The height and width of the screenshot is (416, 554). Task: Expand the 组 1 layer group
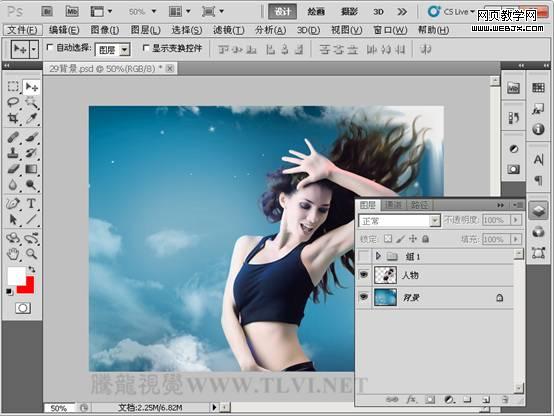[378, 256]
